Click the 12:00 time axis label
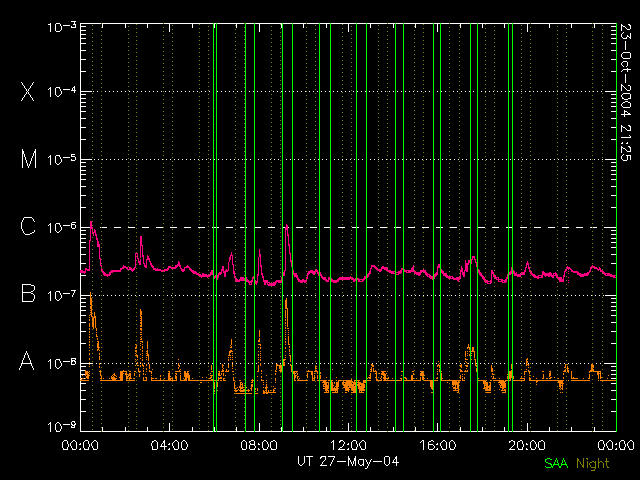This screenshot has height=480, width=640. tap(348, 444)
